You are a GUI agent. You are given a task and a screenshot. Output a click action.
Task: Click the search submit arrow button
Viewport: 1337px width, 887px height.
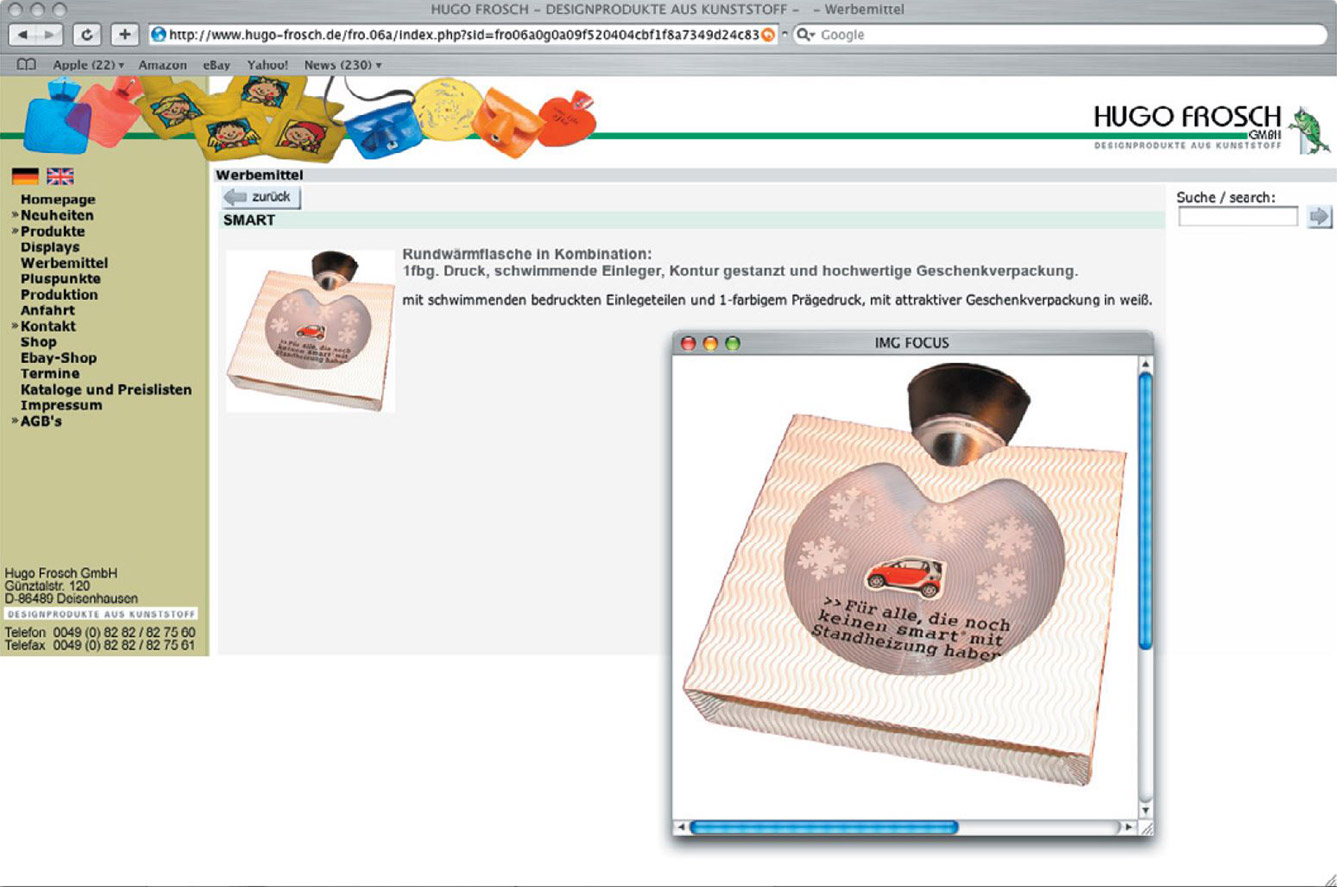(x=1320, y=216)
